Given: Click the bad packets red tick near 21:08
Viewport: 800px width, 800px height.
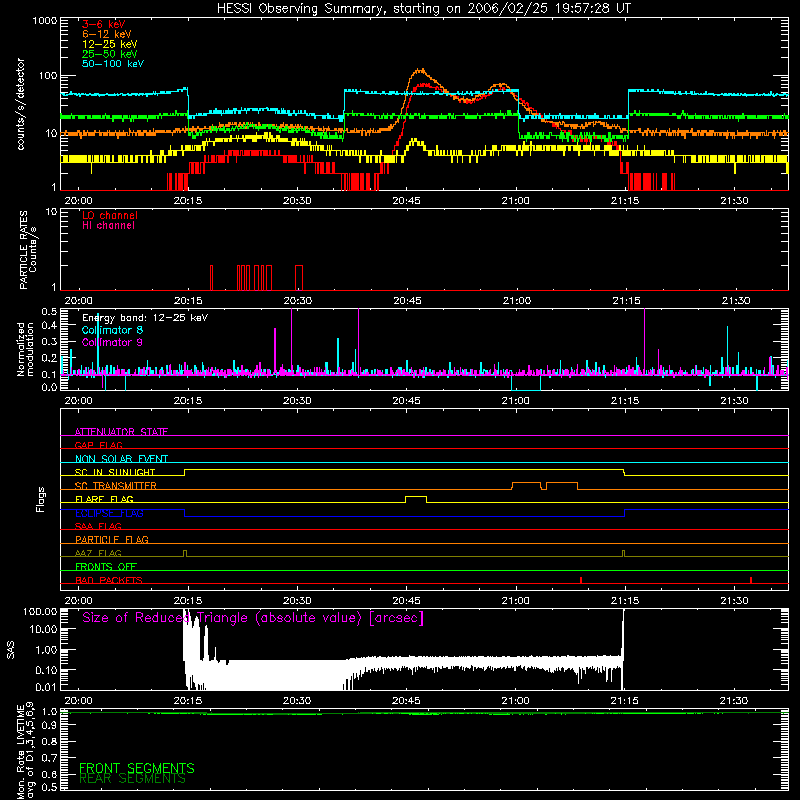Looking at the screenshot, I should 581,580.
